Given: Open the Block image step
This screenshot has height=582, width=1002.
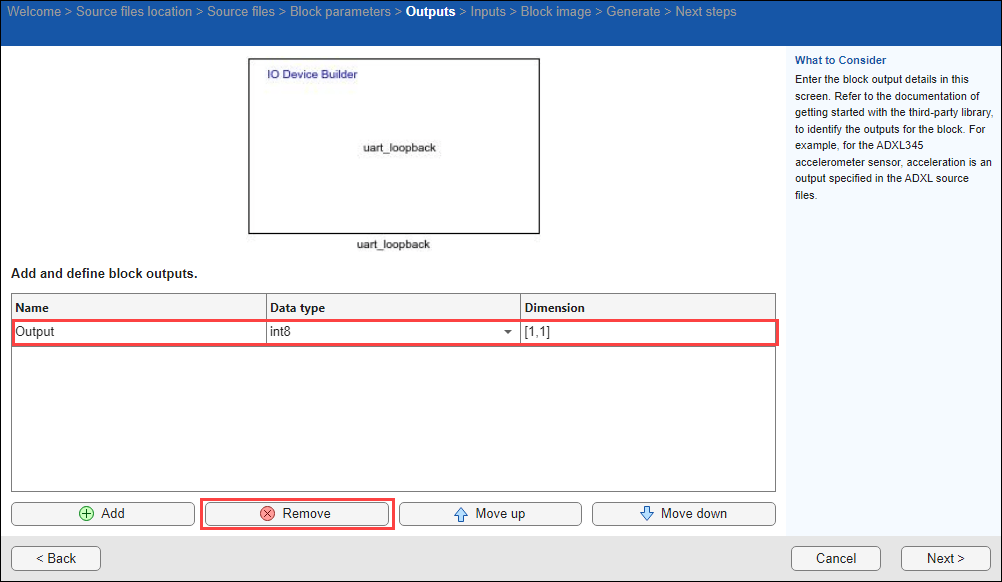Looking at the screenshot, I should coord(556,11).
